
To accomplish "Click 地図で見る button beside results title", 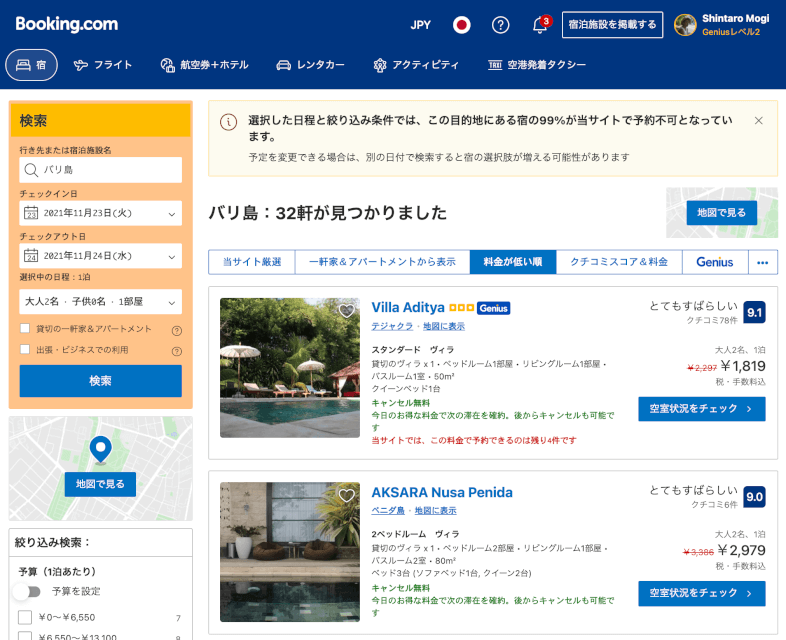I will coord(721,212).
